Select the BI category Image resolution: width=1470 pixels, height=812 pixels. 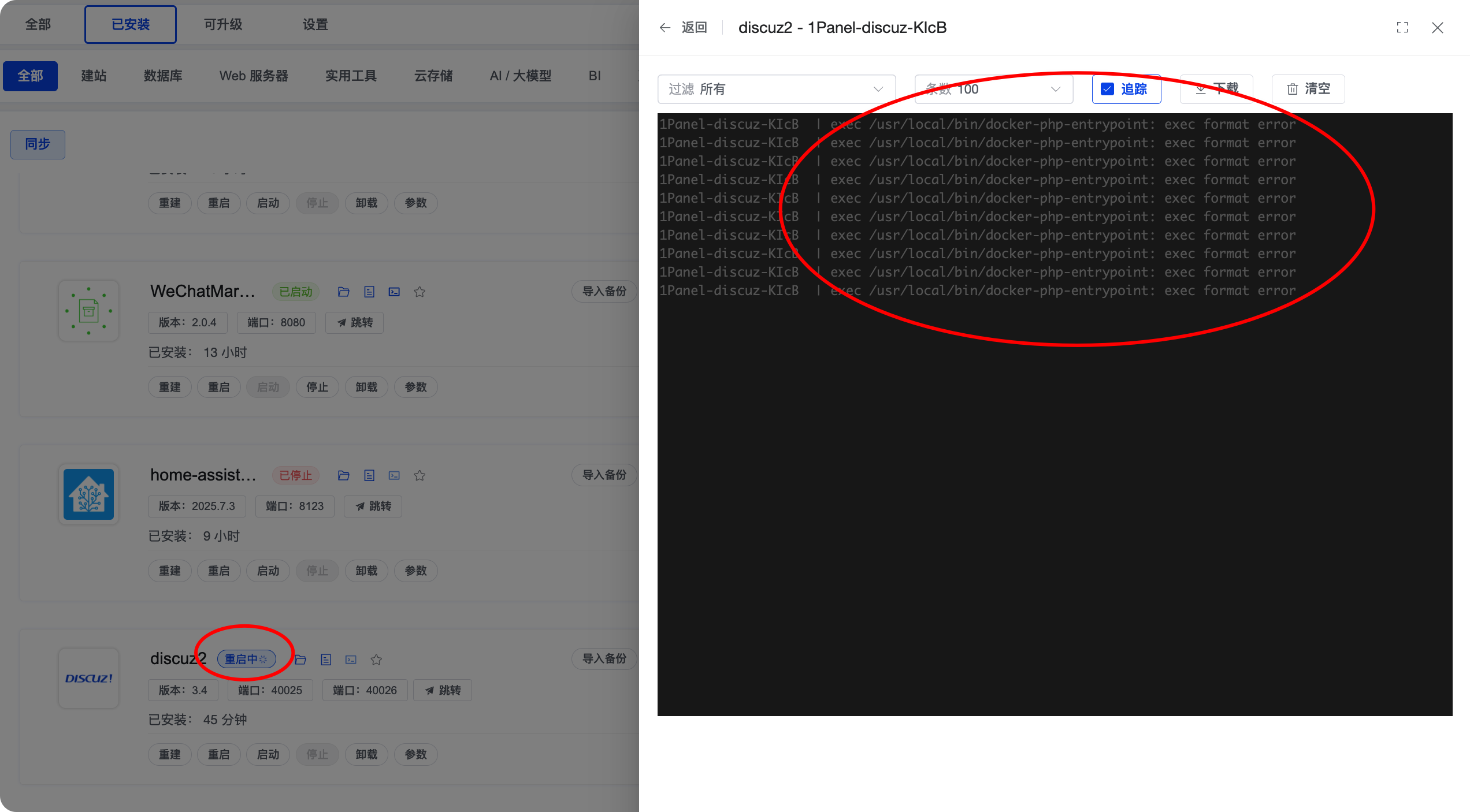click(595, 76)
